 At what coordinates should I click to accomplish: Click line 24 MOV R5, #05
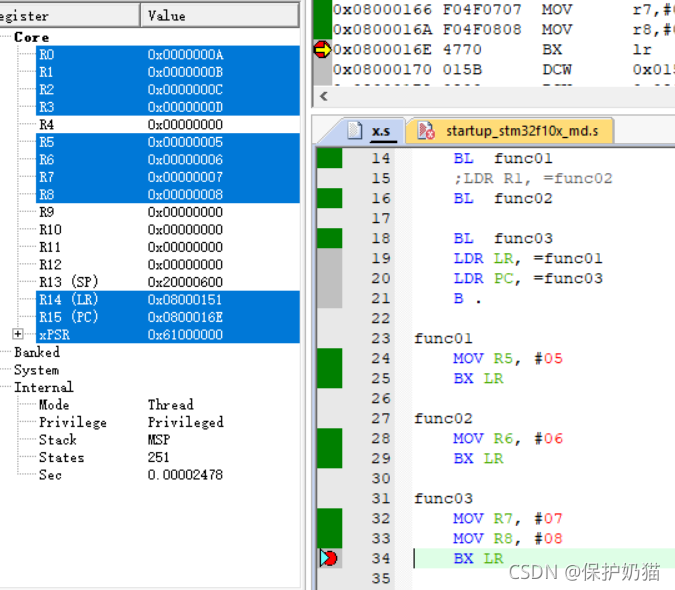[508, 358]
